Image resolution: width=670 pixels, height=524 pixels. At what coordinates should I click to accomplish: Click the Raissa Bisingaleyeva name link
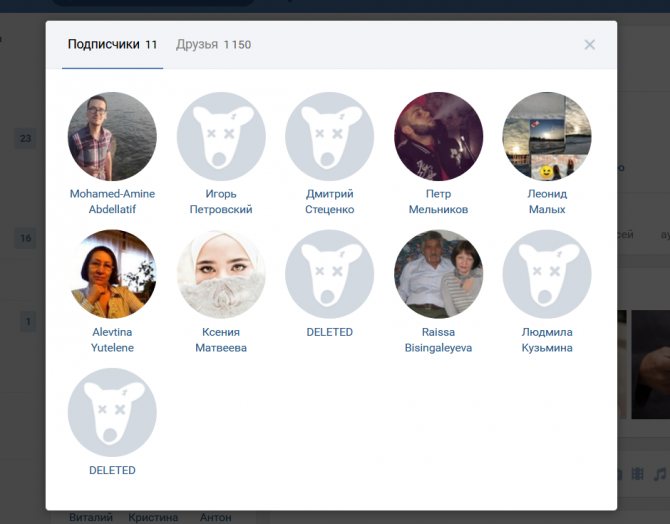point(438,340)
